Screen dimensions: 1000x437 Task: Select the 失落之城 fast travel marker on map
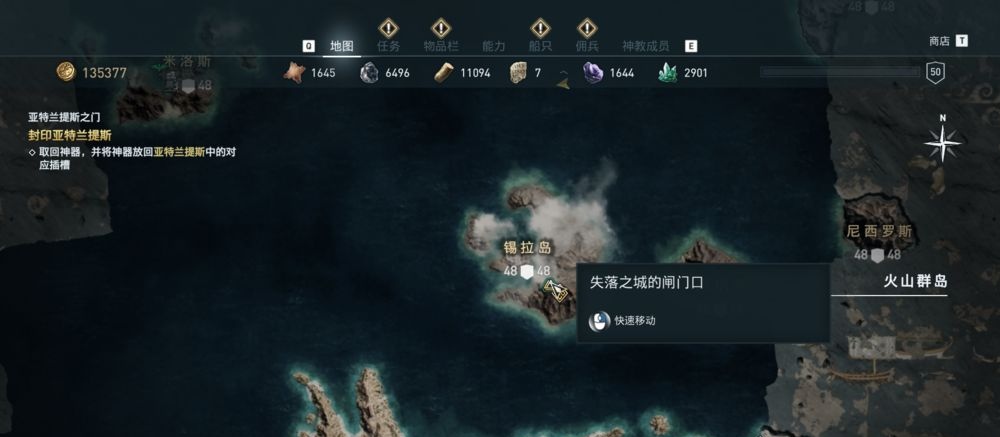pyautogui.click(x=557, y=290)
